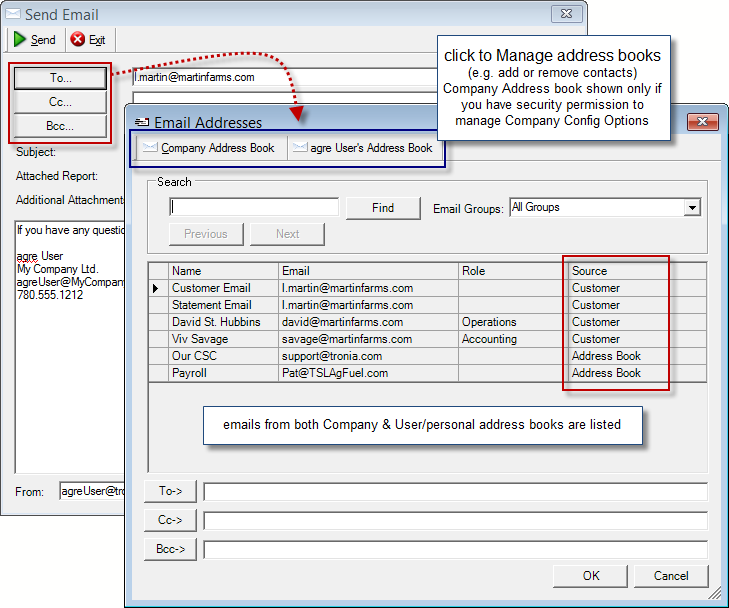The width and height of the screenshot is (729, 608).
Task: Sort by the Source column header
Action: 637,271
